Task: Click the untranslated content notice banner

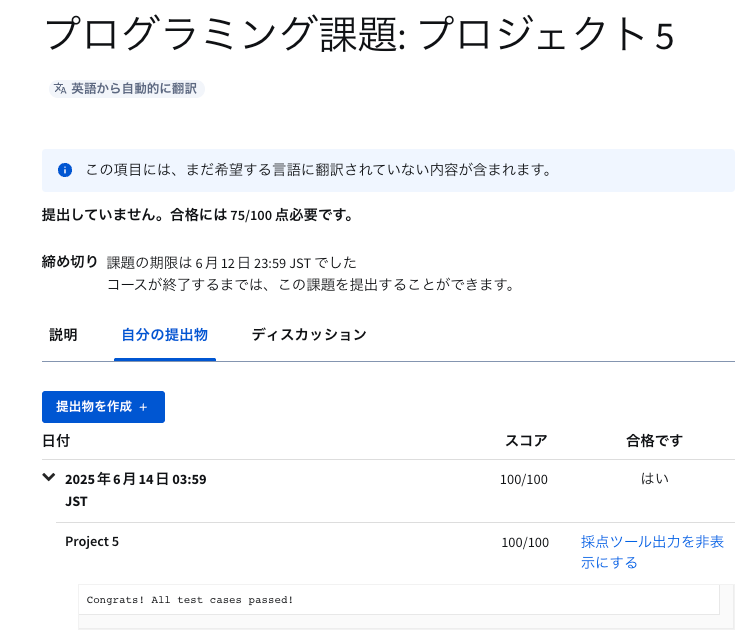Action: point(388,170)
